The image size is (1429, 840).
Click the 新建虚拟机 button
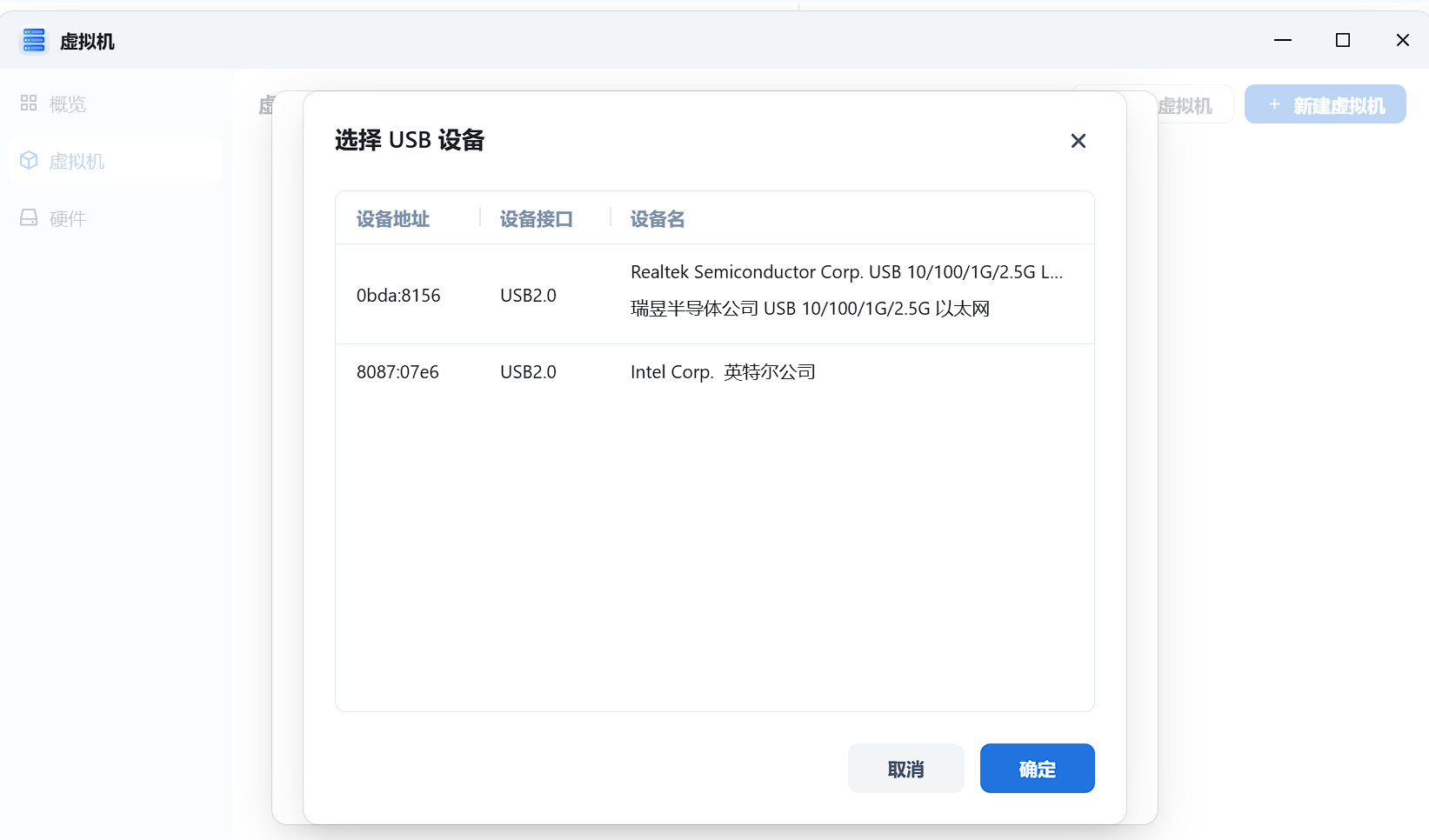point(1325,104)
